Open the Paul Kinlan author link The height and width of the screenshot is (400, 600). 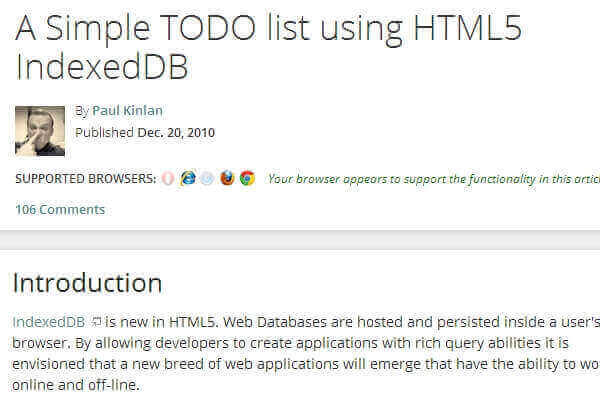tap(126, 111)
